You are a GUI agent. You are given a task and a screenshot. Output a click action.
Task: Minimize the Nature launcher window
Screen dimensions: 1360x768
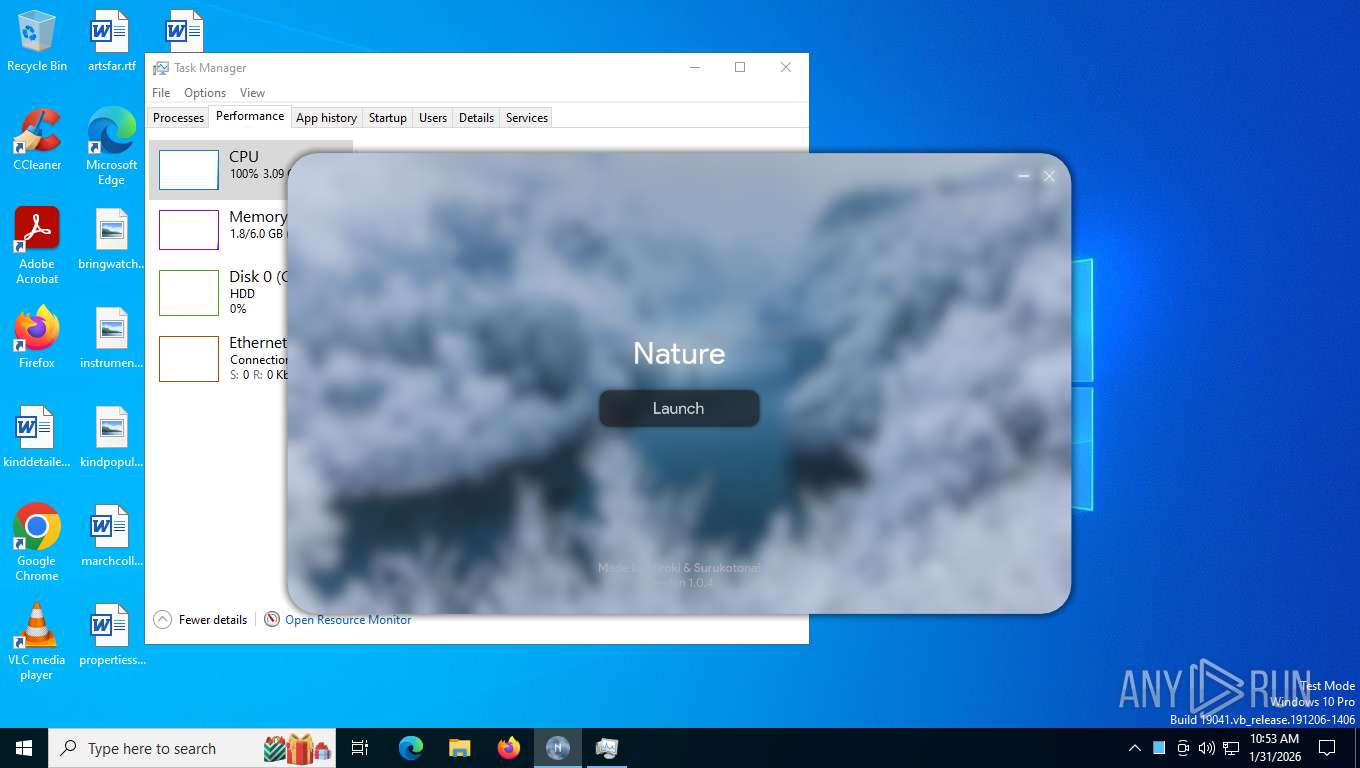click(1023, 176)
